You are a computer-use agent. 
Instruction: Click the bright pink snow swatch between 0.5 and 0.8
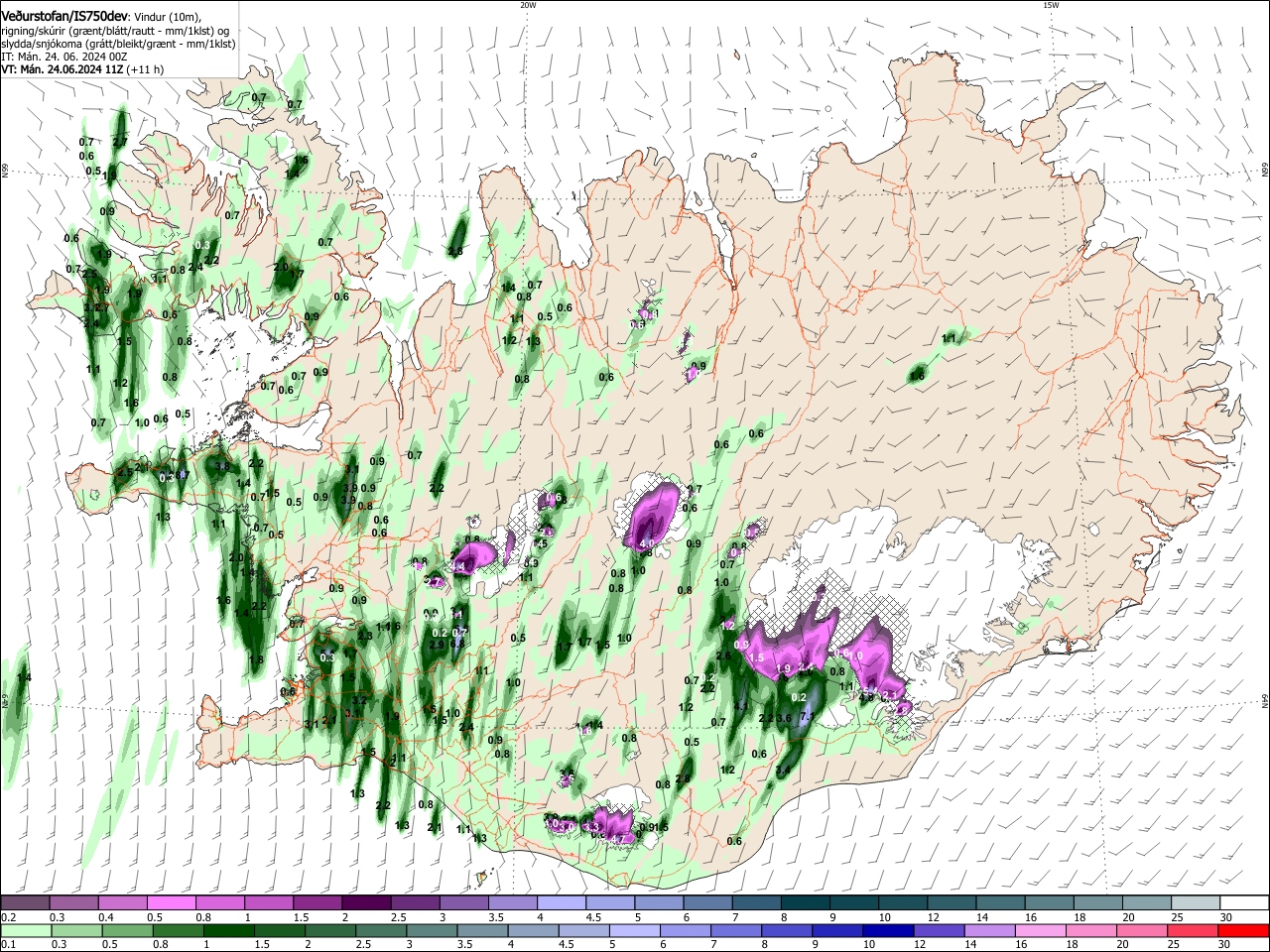171,902
